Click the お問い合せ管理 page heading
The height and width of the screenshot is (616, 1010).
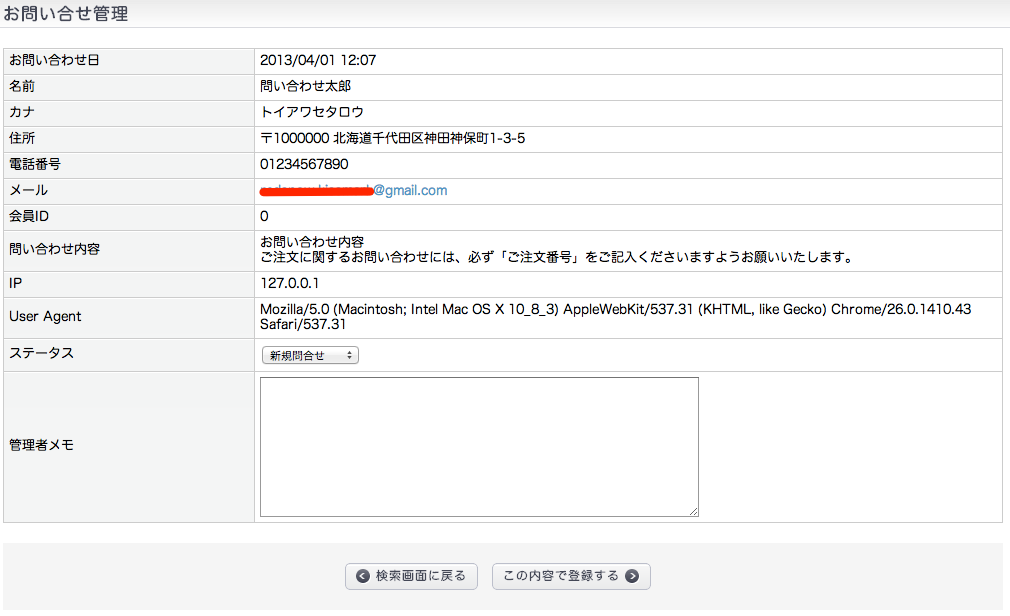tap(66, 14)
